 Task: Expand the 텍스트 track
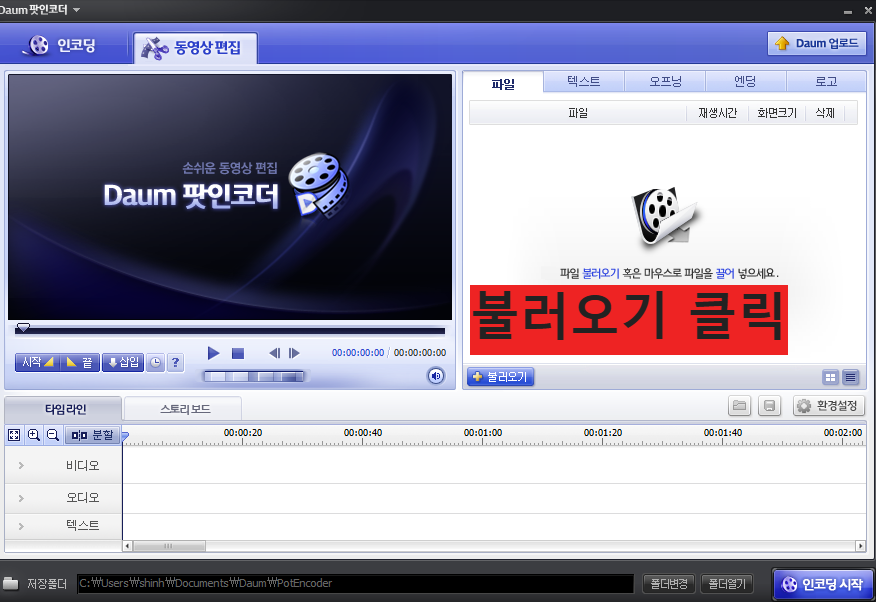[x=21, y=526]
